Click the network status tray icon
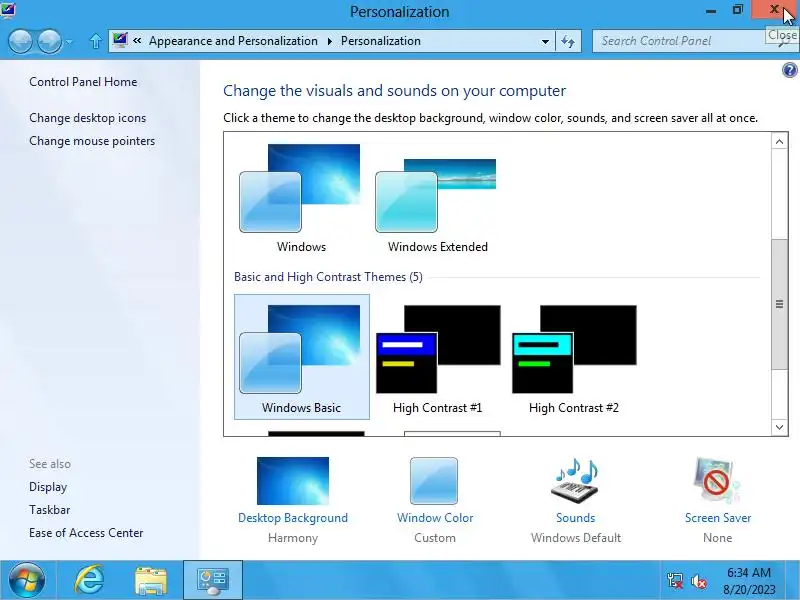 click(x=675, y=581)
